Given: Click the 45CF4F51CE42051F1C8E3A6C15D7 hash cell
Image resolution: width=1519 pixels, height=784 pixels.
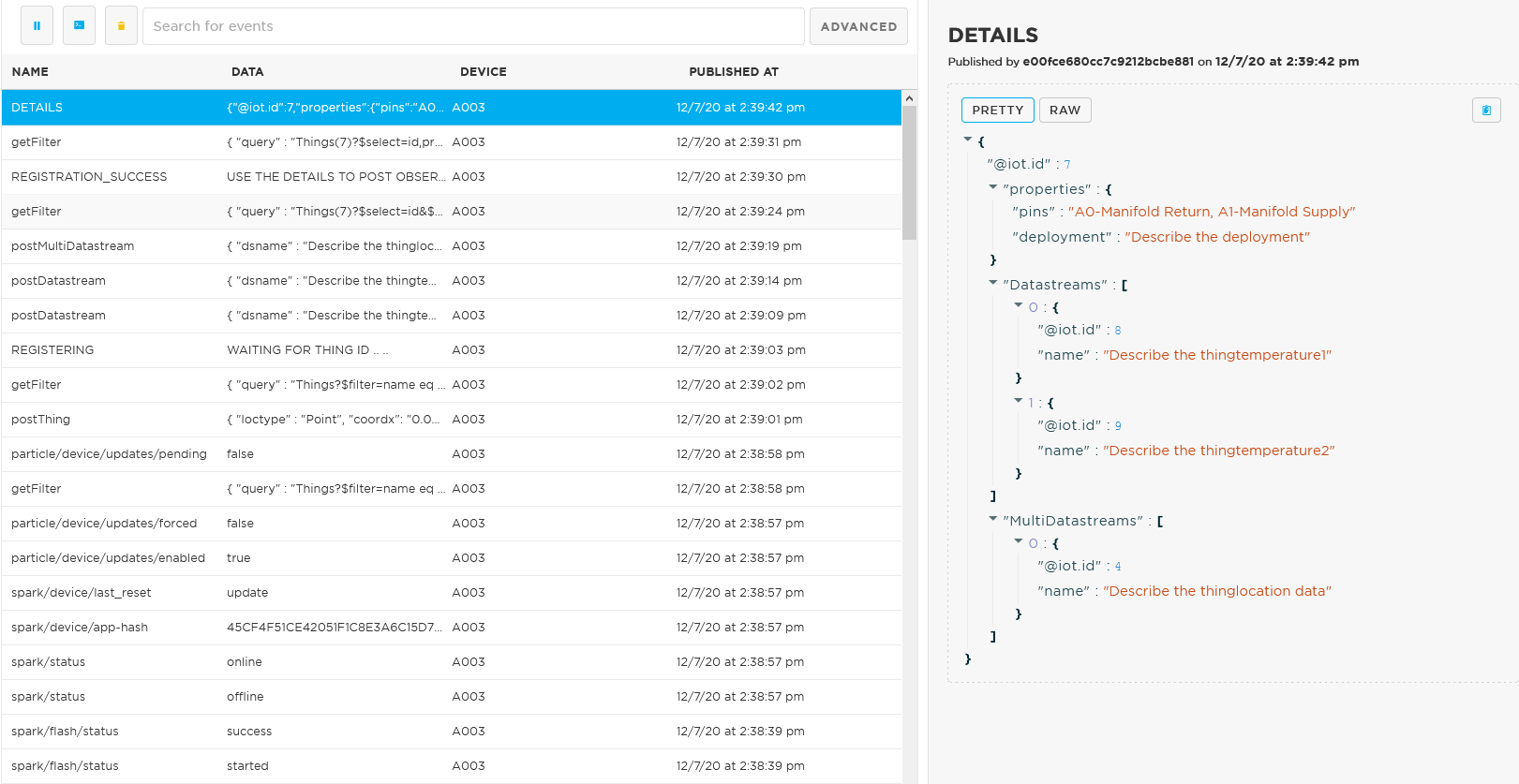Looking at the screenshot, I should point(335,628).
